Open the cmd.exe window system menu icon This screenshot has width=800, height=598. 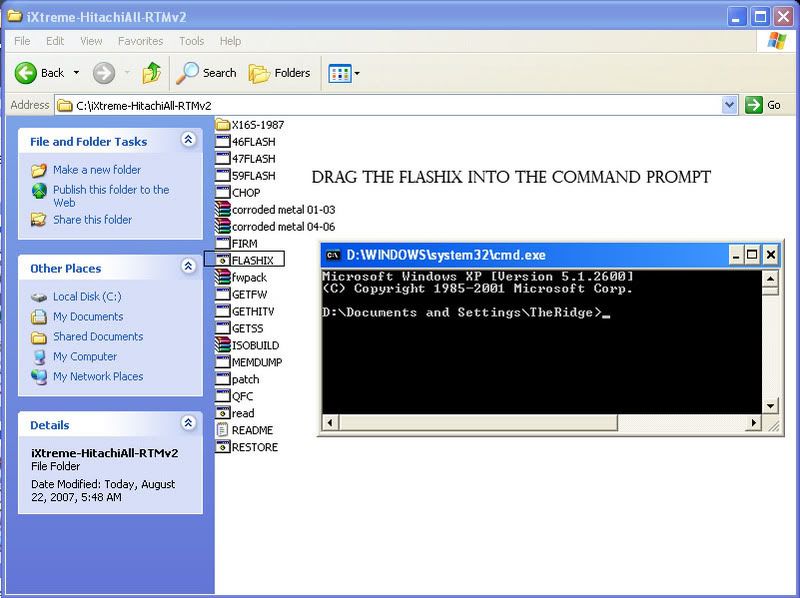point(333,255)
